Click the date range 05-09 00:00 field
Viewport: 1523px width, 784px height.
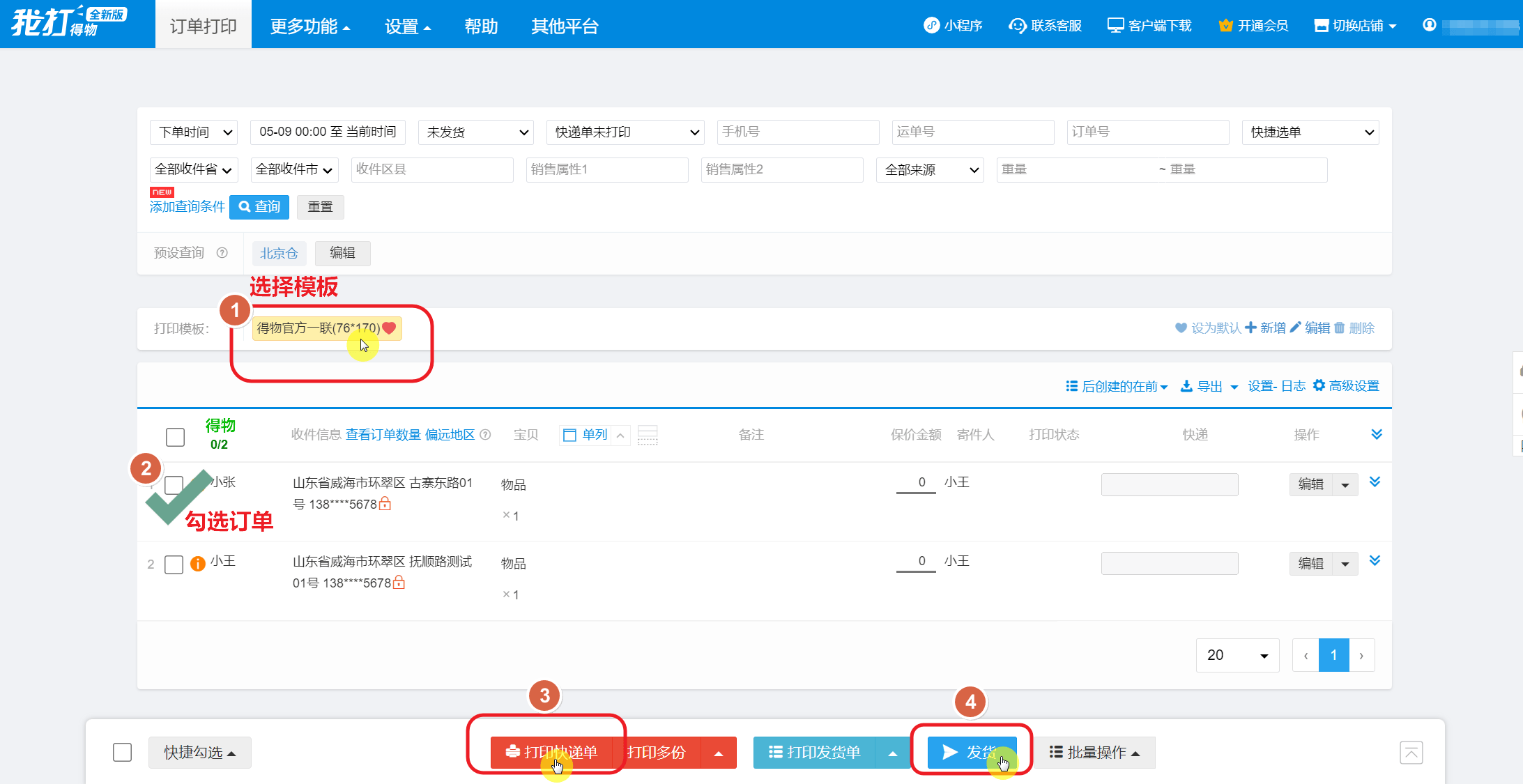coord(328,132)
